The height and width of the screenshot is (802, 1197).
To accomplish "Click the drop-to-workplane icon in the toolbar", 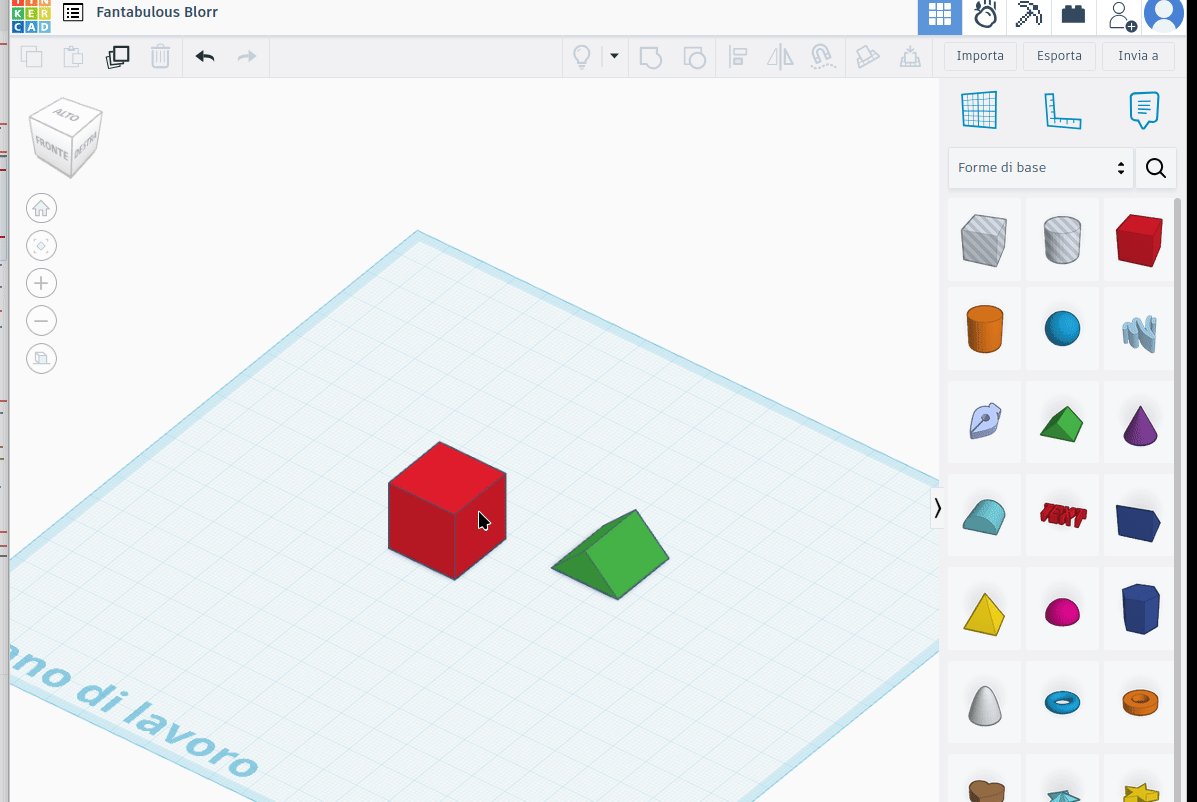I will click(x=910, y=57).
